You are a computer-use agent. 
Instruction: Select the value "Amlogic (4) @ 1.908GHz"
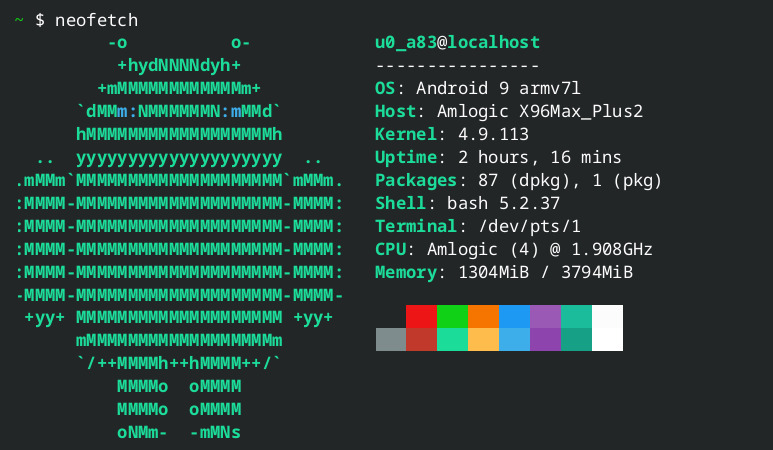(x=540, y=249)
